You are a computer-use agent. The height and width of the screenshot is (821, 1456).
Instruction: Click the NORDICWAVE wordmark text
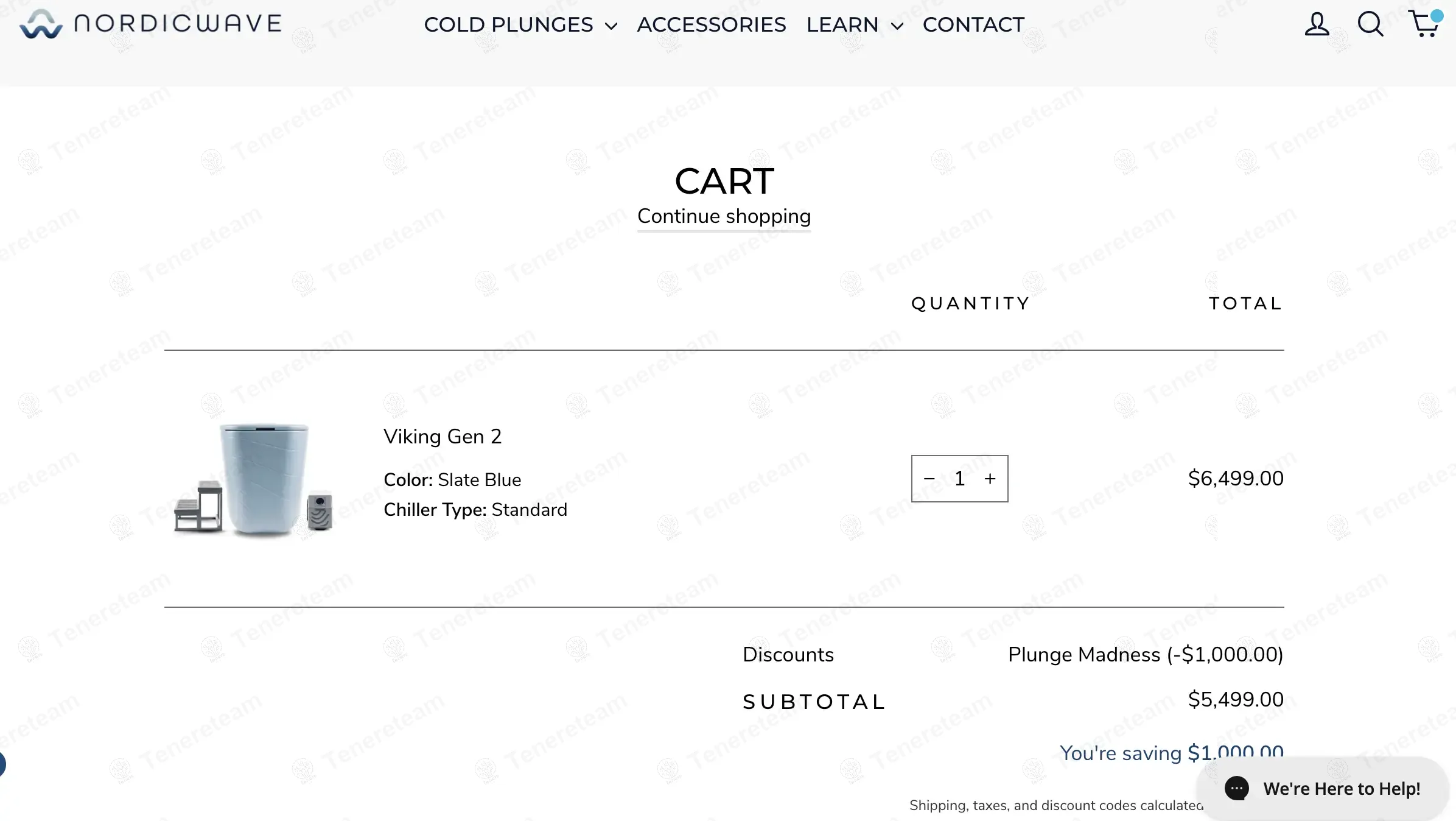178,23
